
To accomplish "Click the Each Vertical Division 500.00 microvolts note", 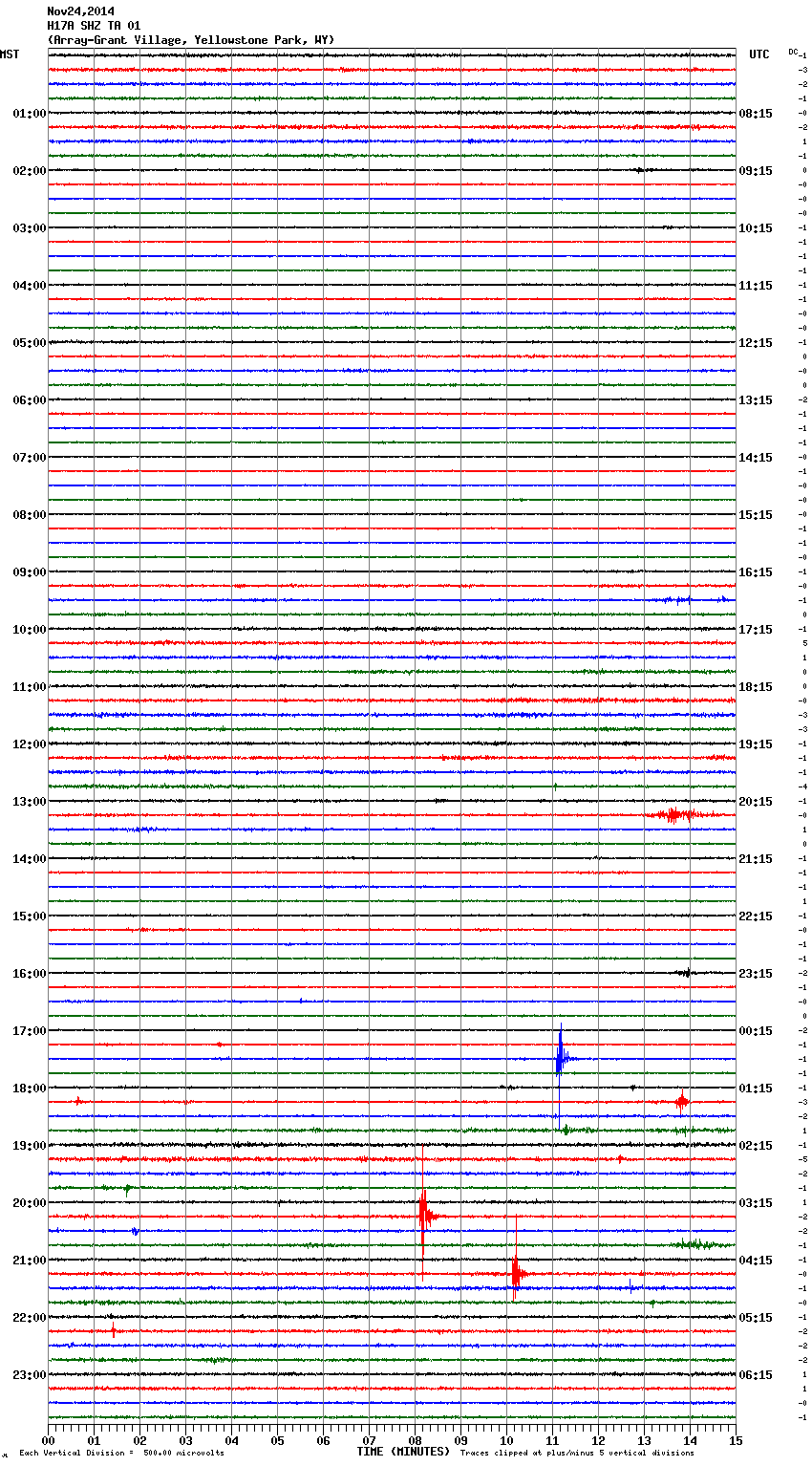I will pyautogui.click(x=121, y=1454).
